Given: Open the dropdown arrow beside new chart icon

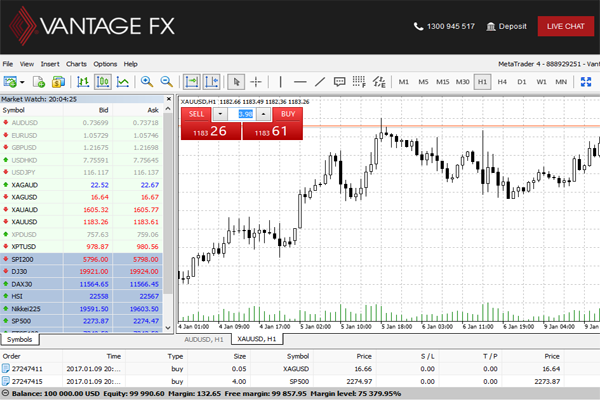Looking at the screenshot, I should [22, 82].
